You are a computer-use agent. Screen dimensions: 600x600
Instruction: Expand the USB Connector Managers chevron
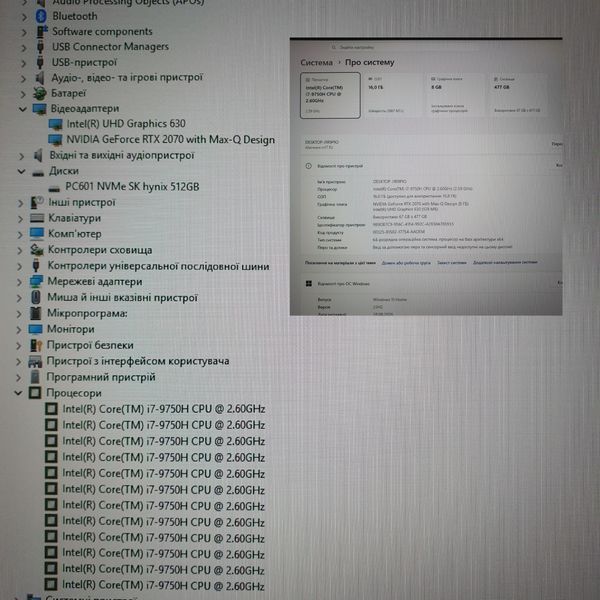click(x=24, y=48)
